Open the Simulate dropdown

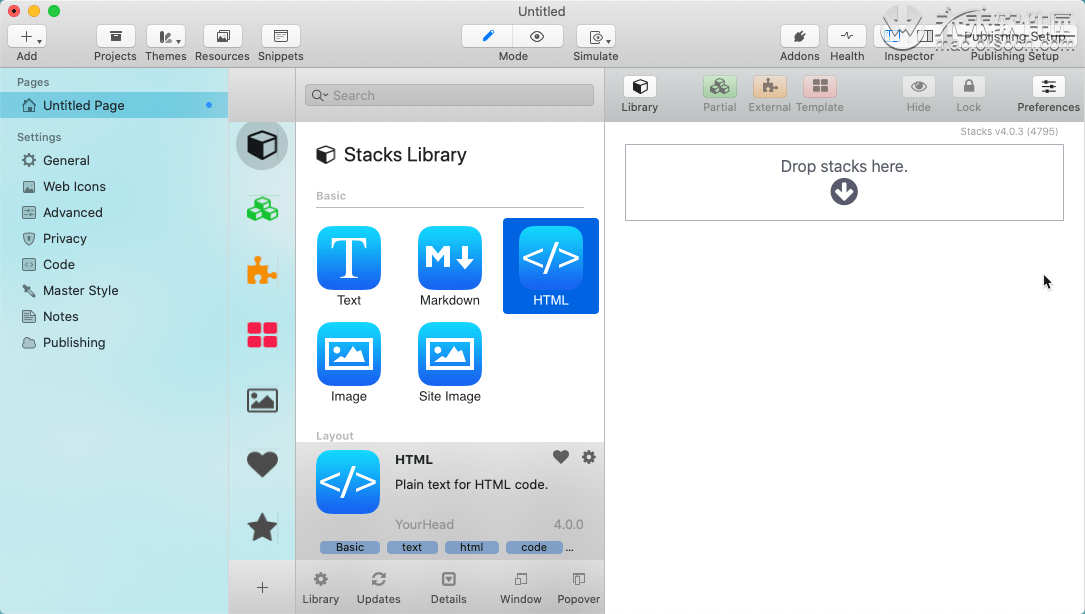point(596,37)
